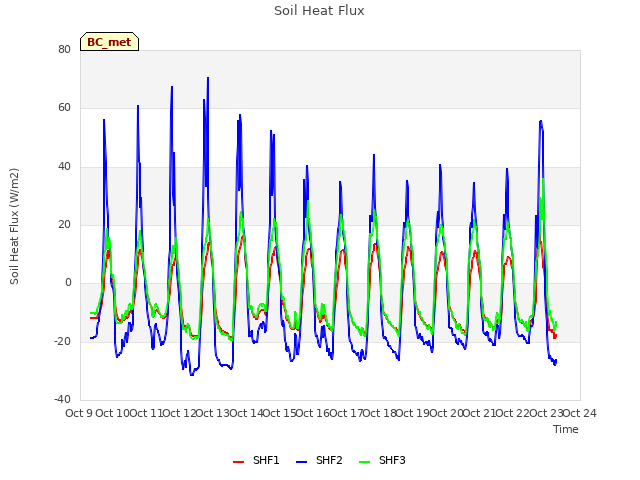640x480 pixels.
Task: Click the BC_met annotation label
Action: 109,42
